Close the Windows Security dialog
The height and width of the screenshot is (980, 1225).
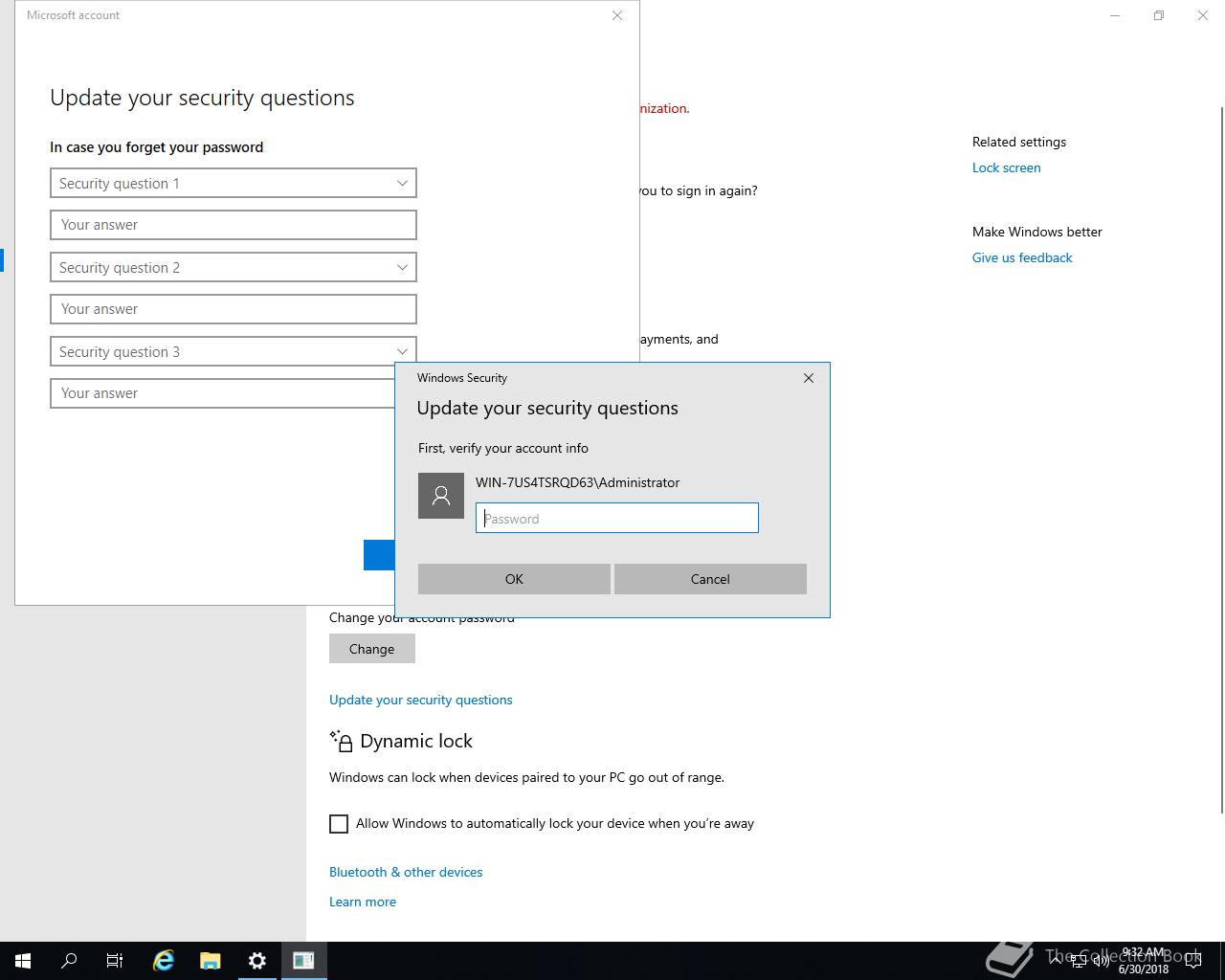point(809,378)
